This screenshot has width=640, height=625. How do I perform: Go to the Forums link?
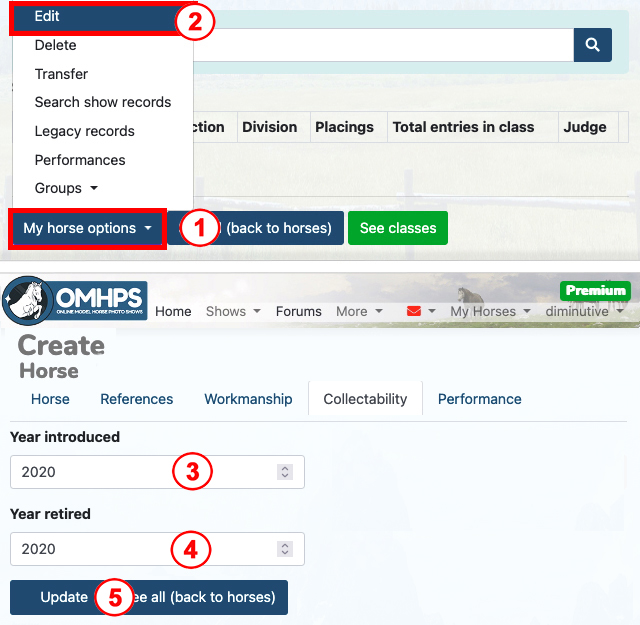pyautogui.click(x=299, y=311)
